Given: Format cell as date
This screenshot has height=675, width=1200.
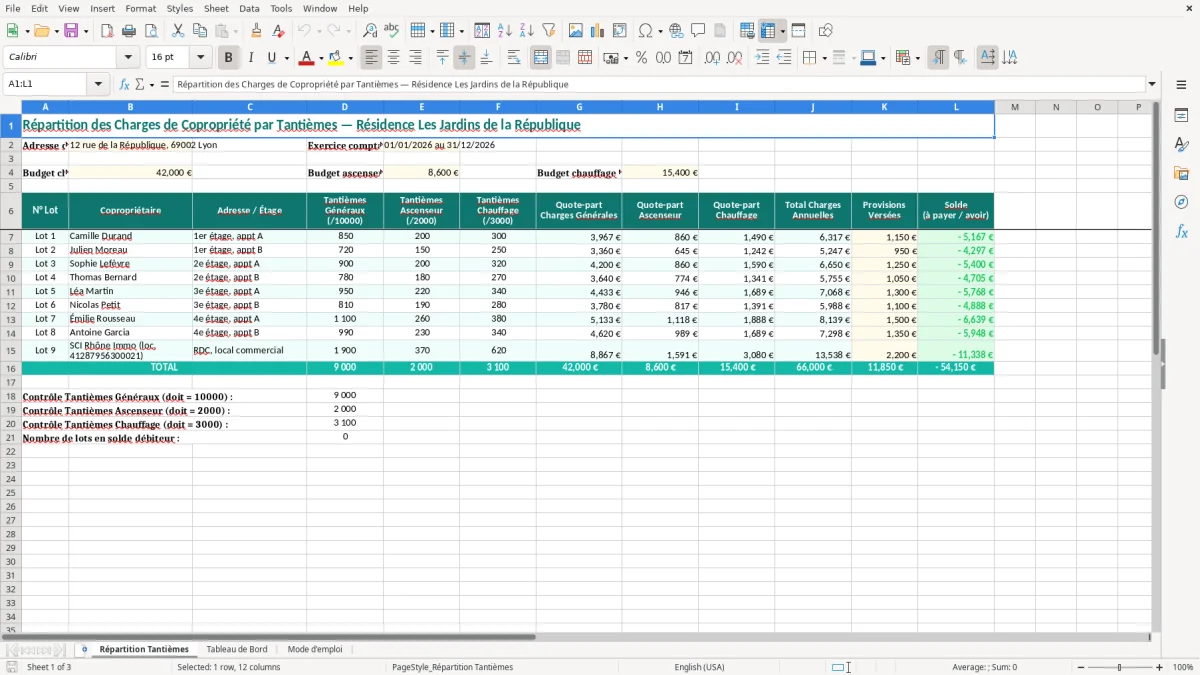Looking at the screenshot, I should pyautogui.click(x=685, y=58).
